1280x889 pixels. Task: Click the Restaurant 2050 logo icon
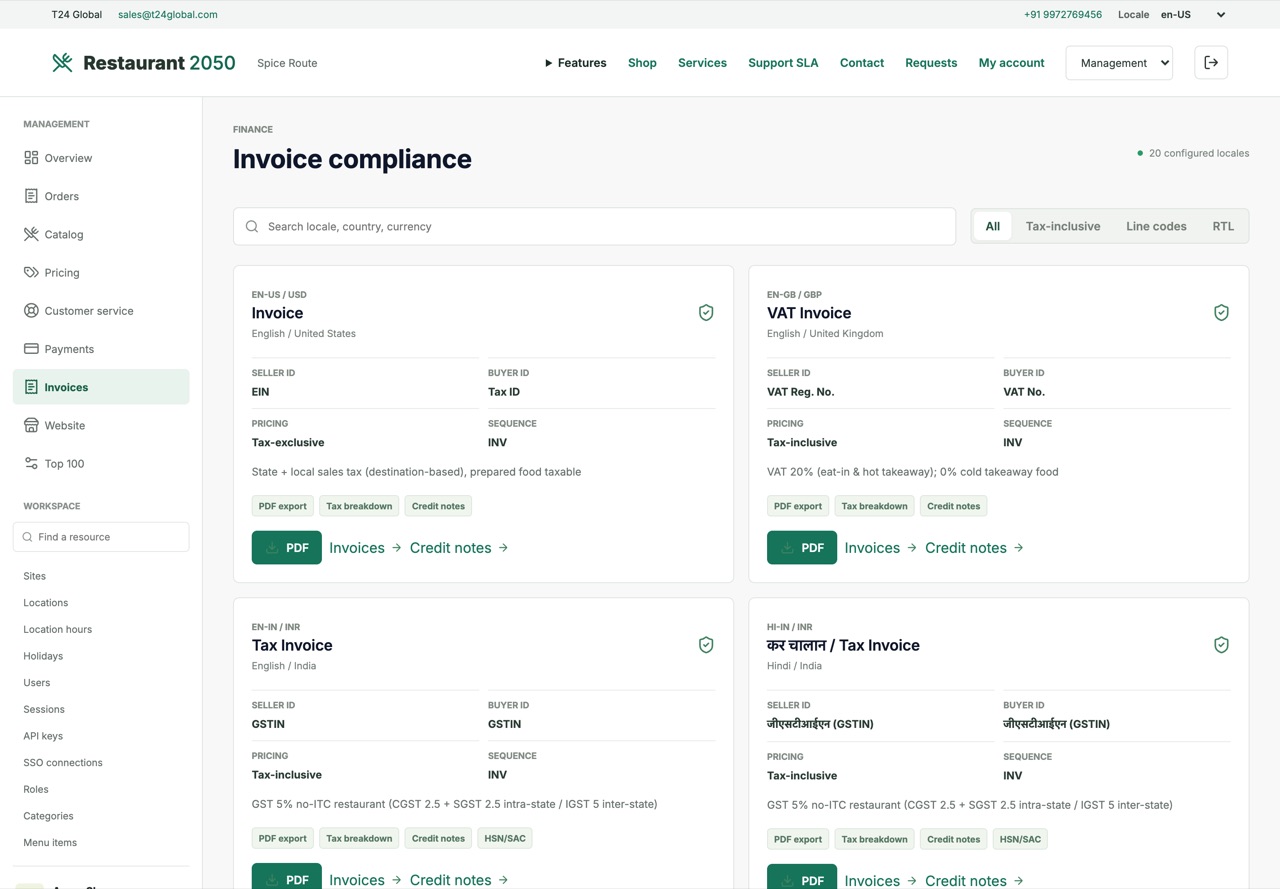pos(62,63)
